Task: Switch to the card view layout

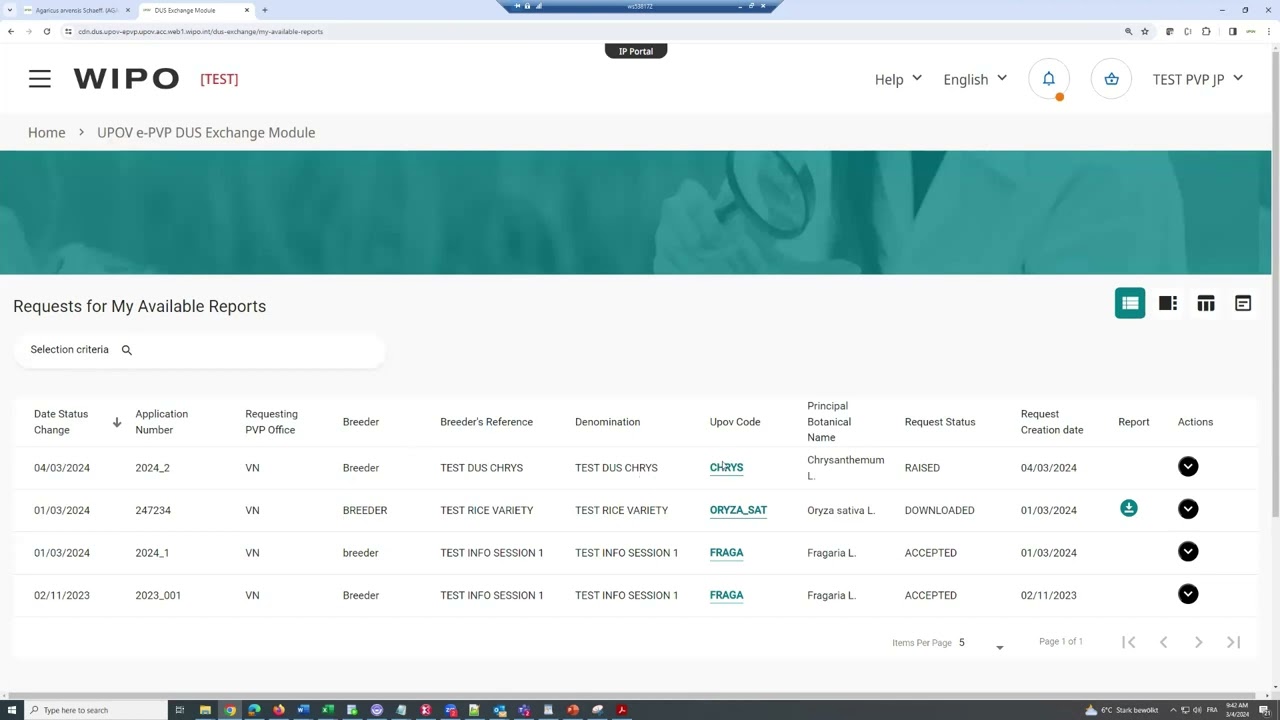Action: click(1243, 303)
